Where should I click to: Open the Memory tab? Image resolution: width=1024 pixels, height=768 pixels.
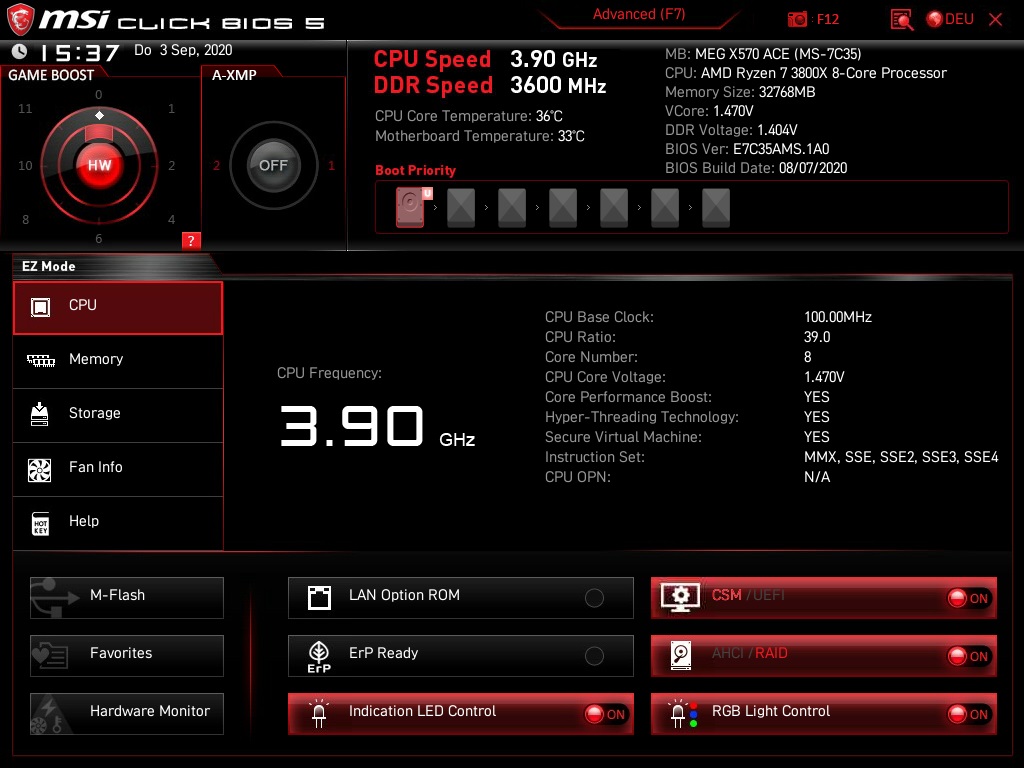click(x=118, y=361)
